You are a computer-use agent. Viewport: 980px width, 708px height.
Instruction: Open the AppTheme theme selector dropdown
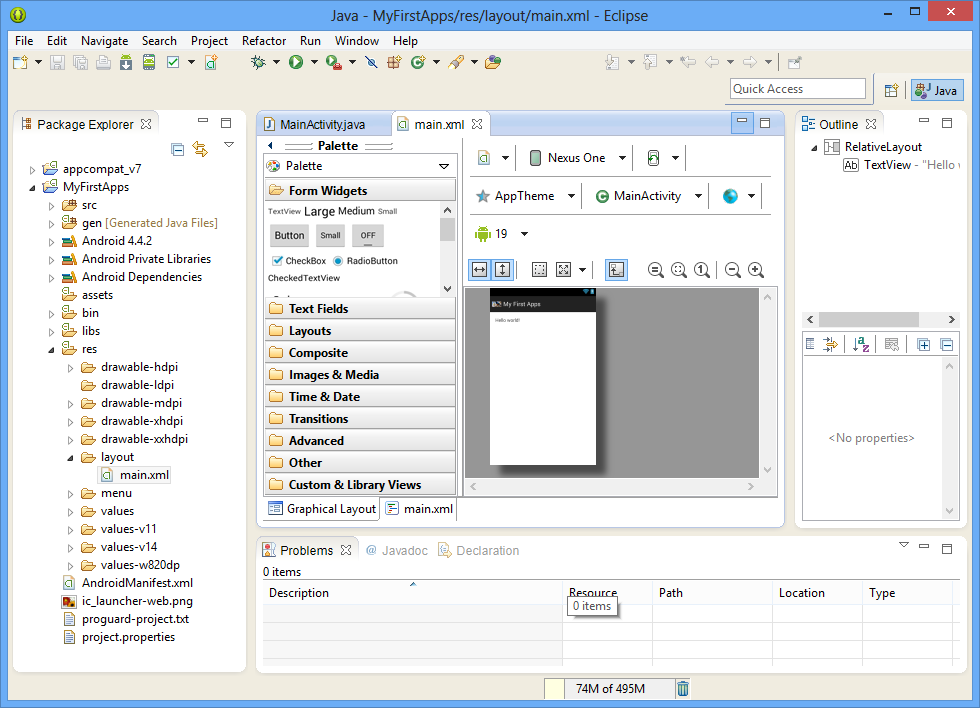click(x=525, y=196)
